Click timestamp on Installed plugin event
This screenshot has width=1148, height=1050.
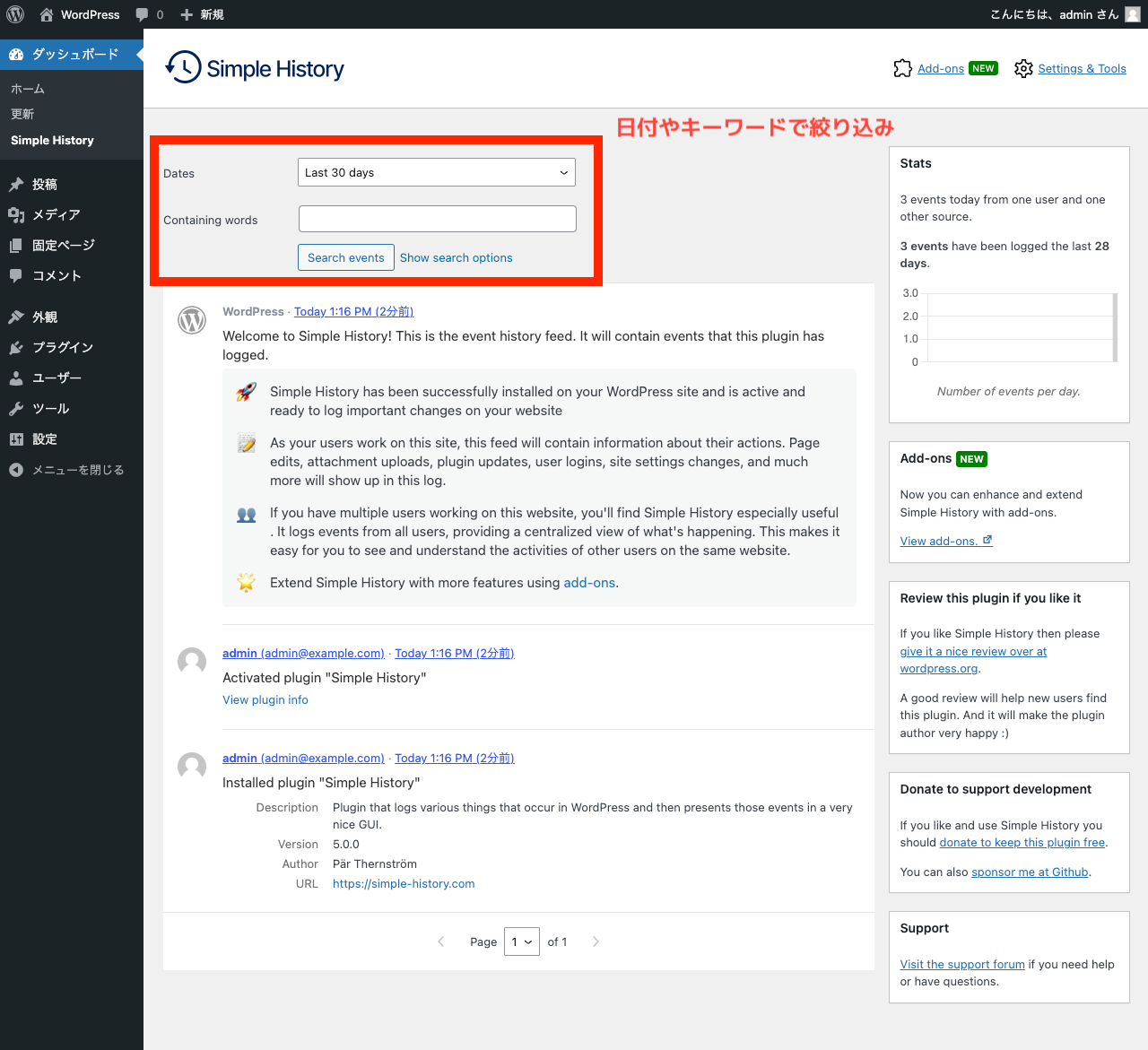pos(455,758)
